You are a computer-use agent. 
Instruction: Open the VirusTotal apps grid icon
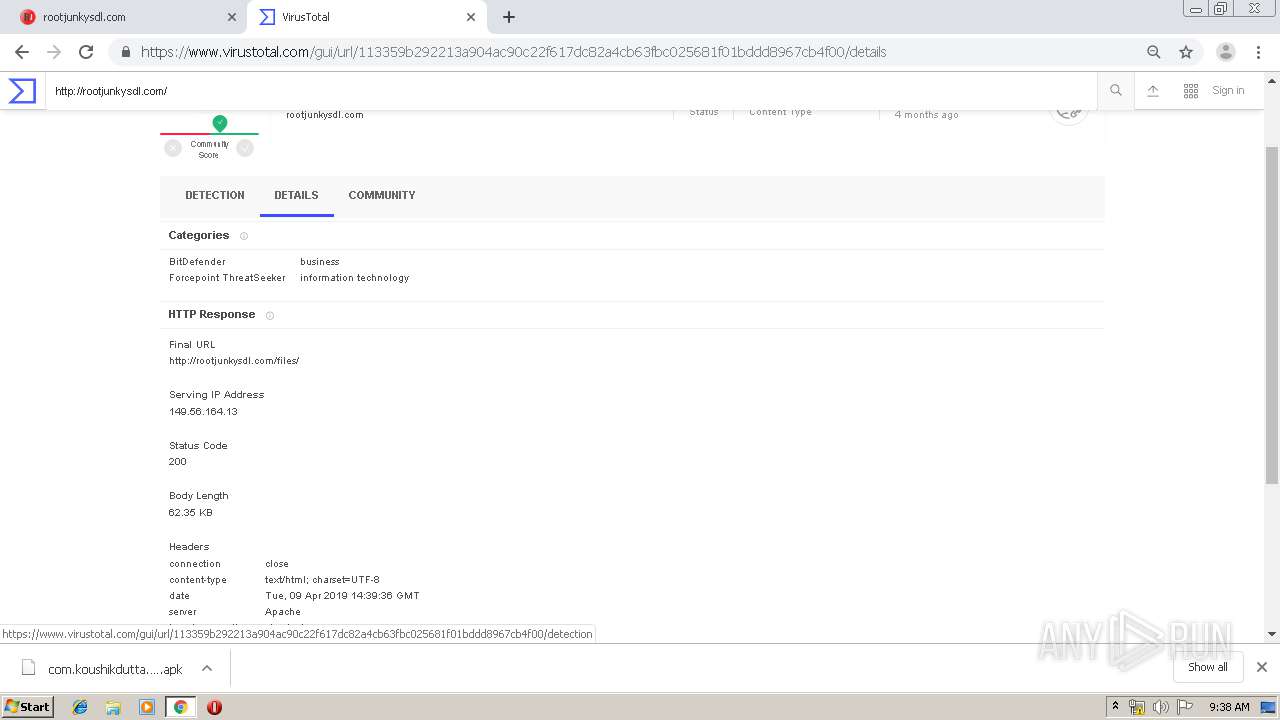coord(1191,91)
